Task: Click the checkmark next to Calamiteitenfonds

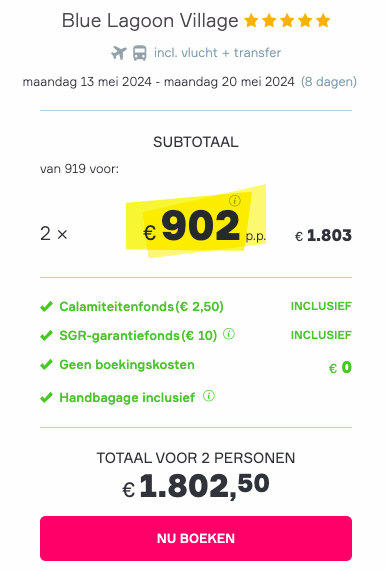Action: (x=46, y=307)
